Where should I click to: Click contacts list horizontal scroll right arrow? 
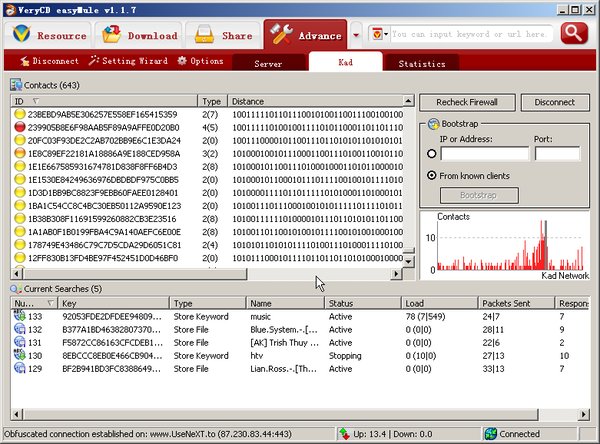(396, 274)
